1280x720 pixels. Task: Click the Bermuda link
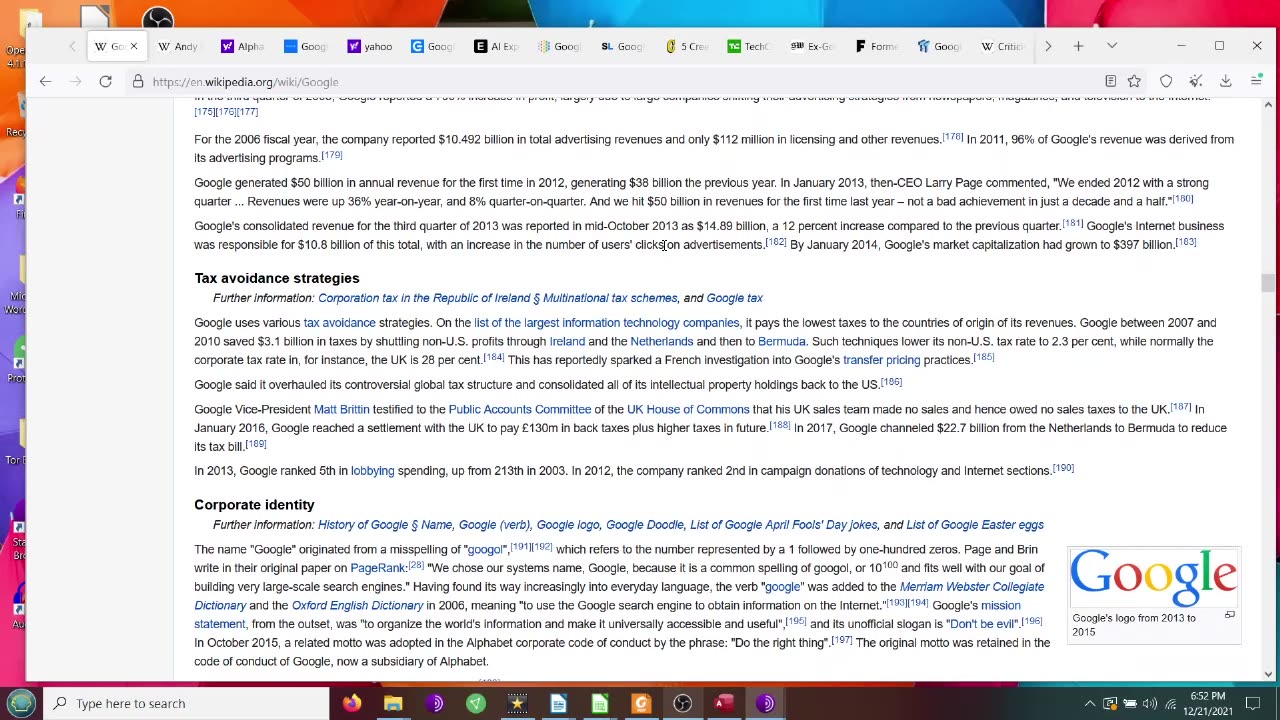781,341
